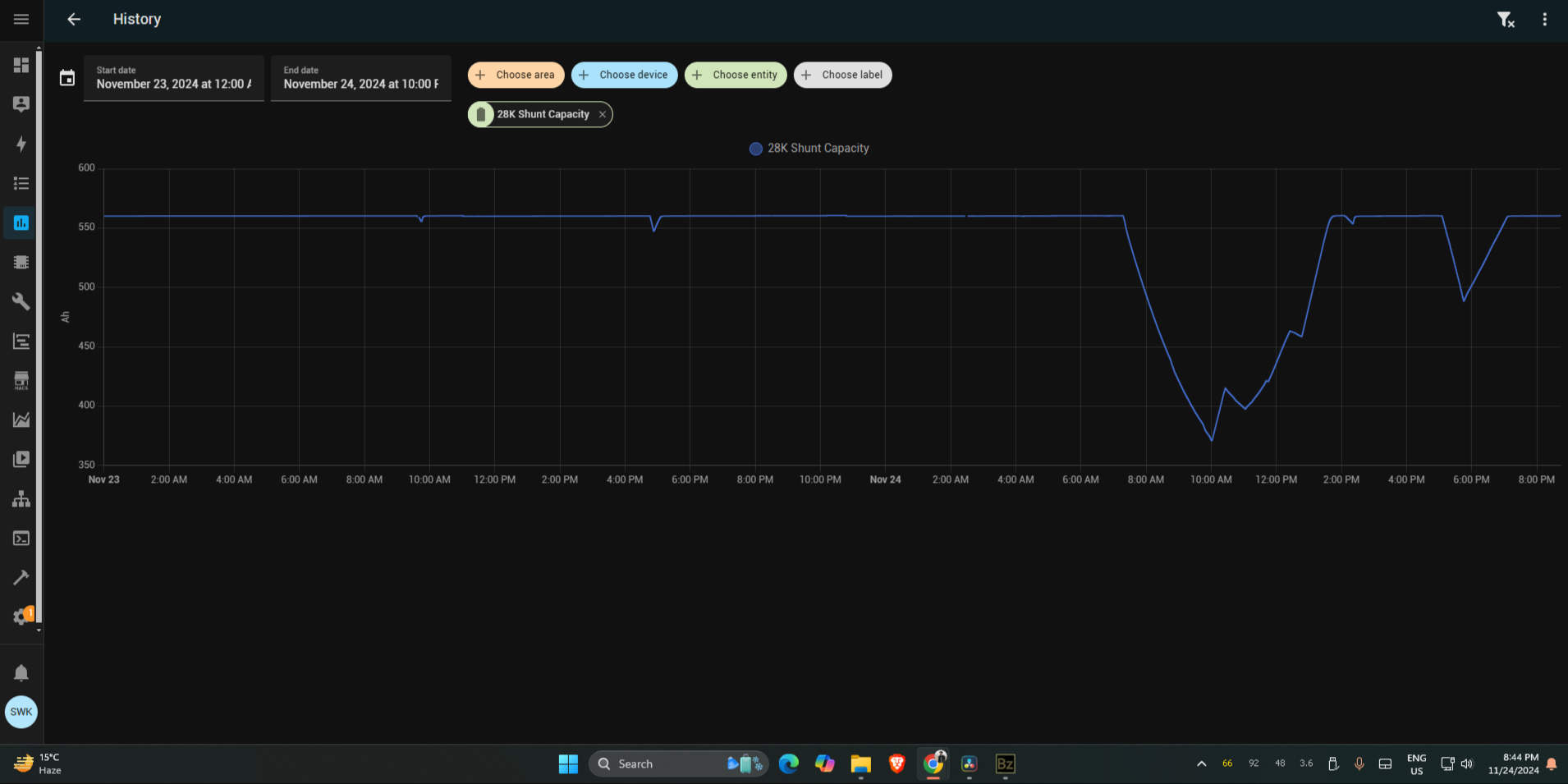Open Developer tools hammer icon
1568x784 pixels.
click(21, 577)
